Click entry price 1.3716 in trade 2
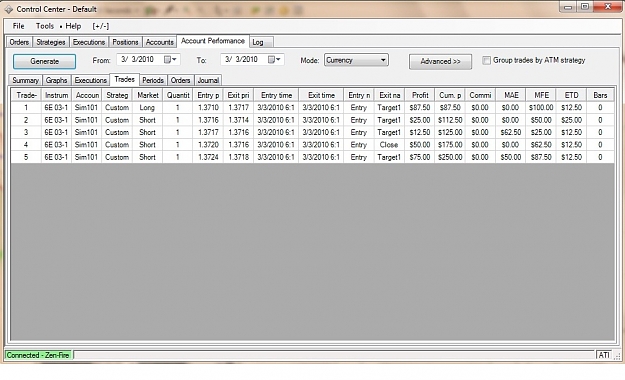The height and width of the screenshot is (380, 625). [208, 120]
